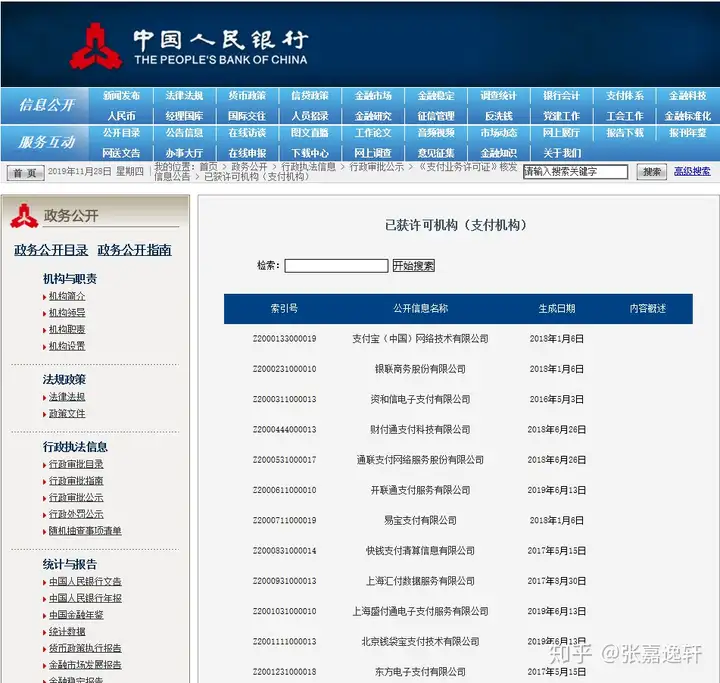Click the 检索 input box
This screenshot has width=720, height=683.
tap(336, 265)
